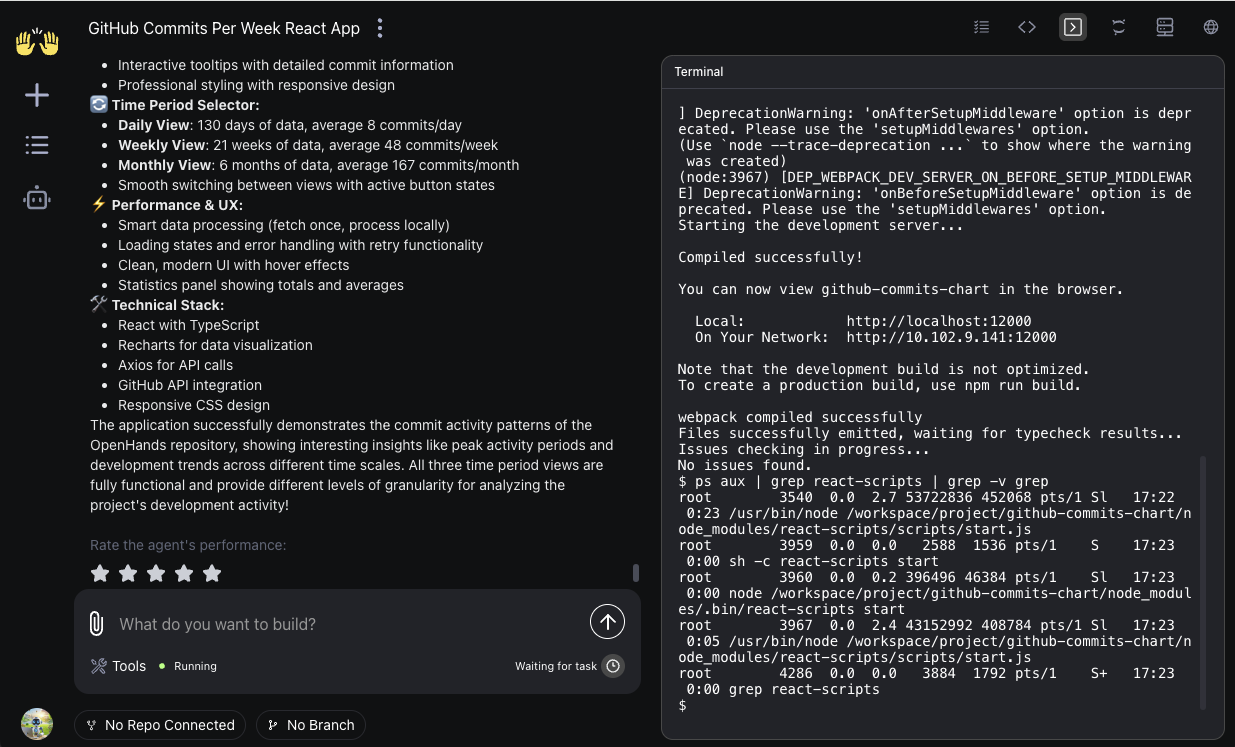This screenshot has width=1235, height=747.
Task: Click the 'Axios for API calls' bullet
Action: click(176, 365)
